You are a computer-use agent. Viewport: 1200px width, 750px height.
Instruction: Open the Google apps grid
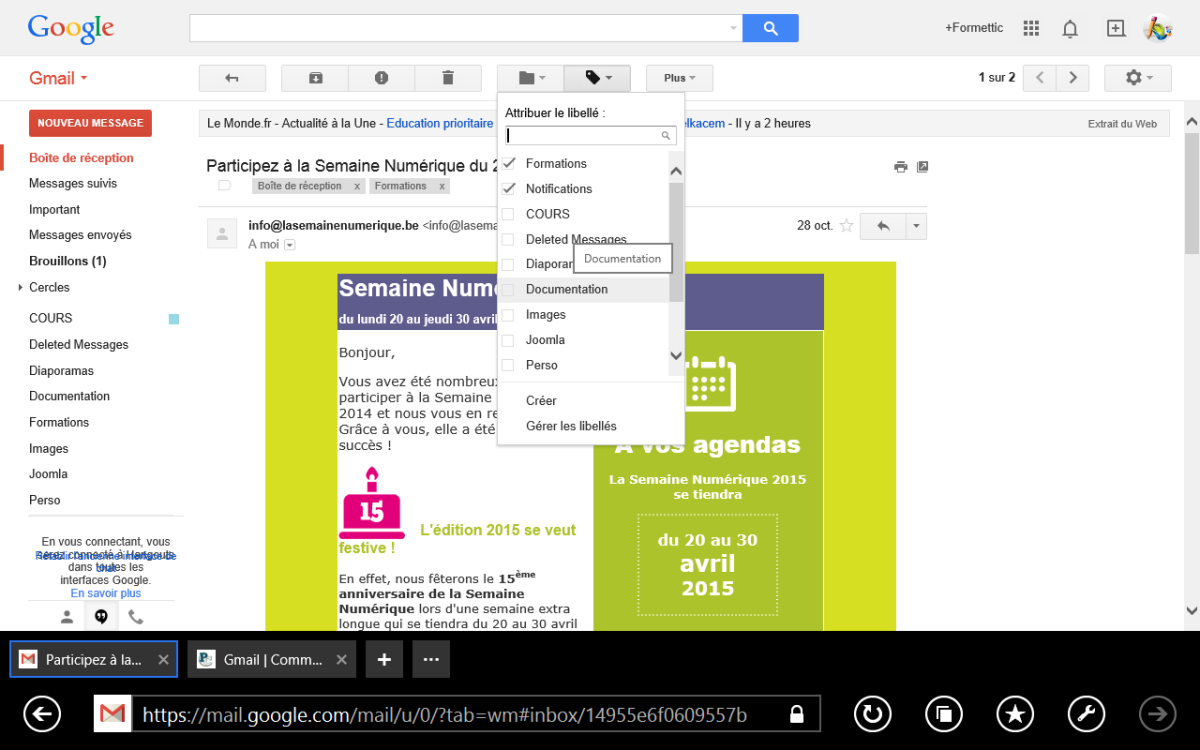pyautogui.click(x=1032, y=28)
